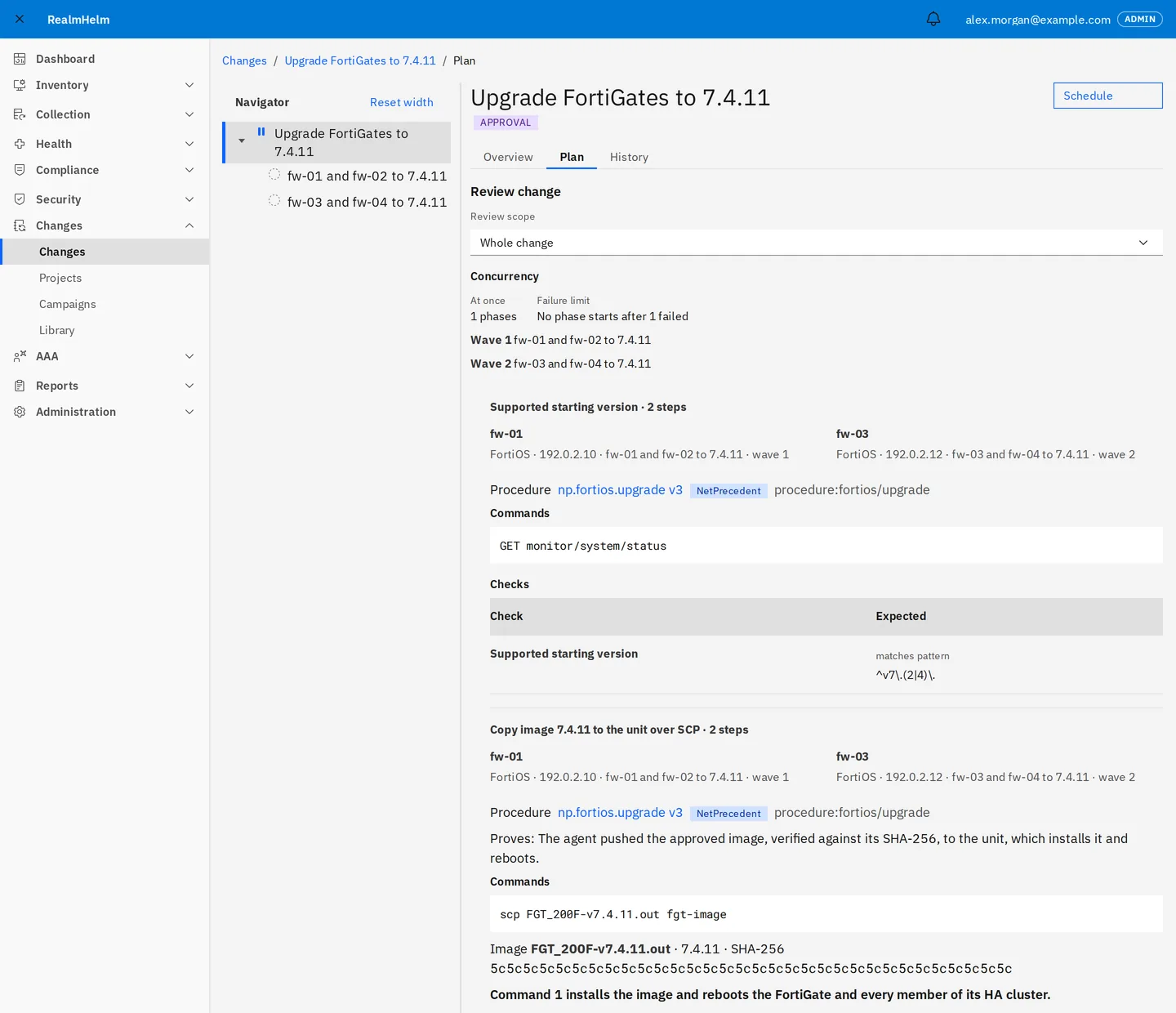The image size is (1176, 1013).
Task: Switch to the History tab
Action: coord(629,157)
